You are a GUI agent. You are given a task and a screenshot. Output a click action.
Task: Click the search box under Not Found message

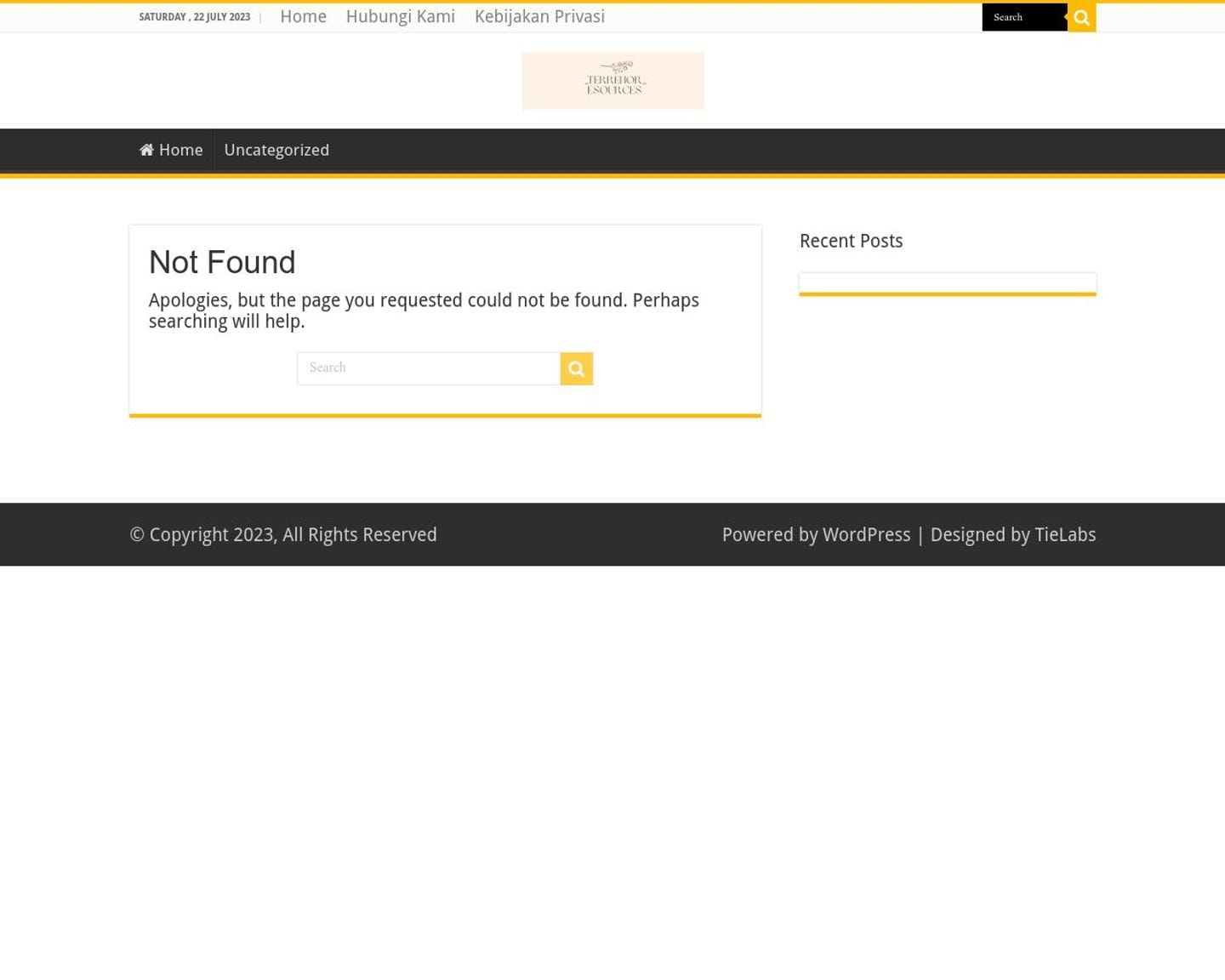[x=428, y=368]
